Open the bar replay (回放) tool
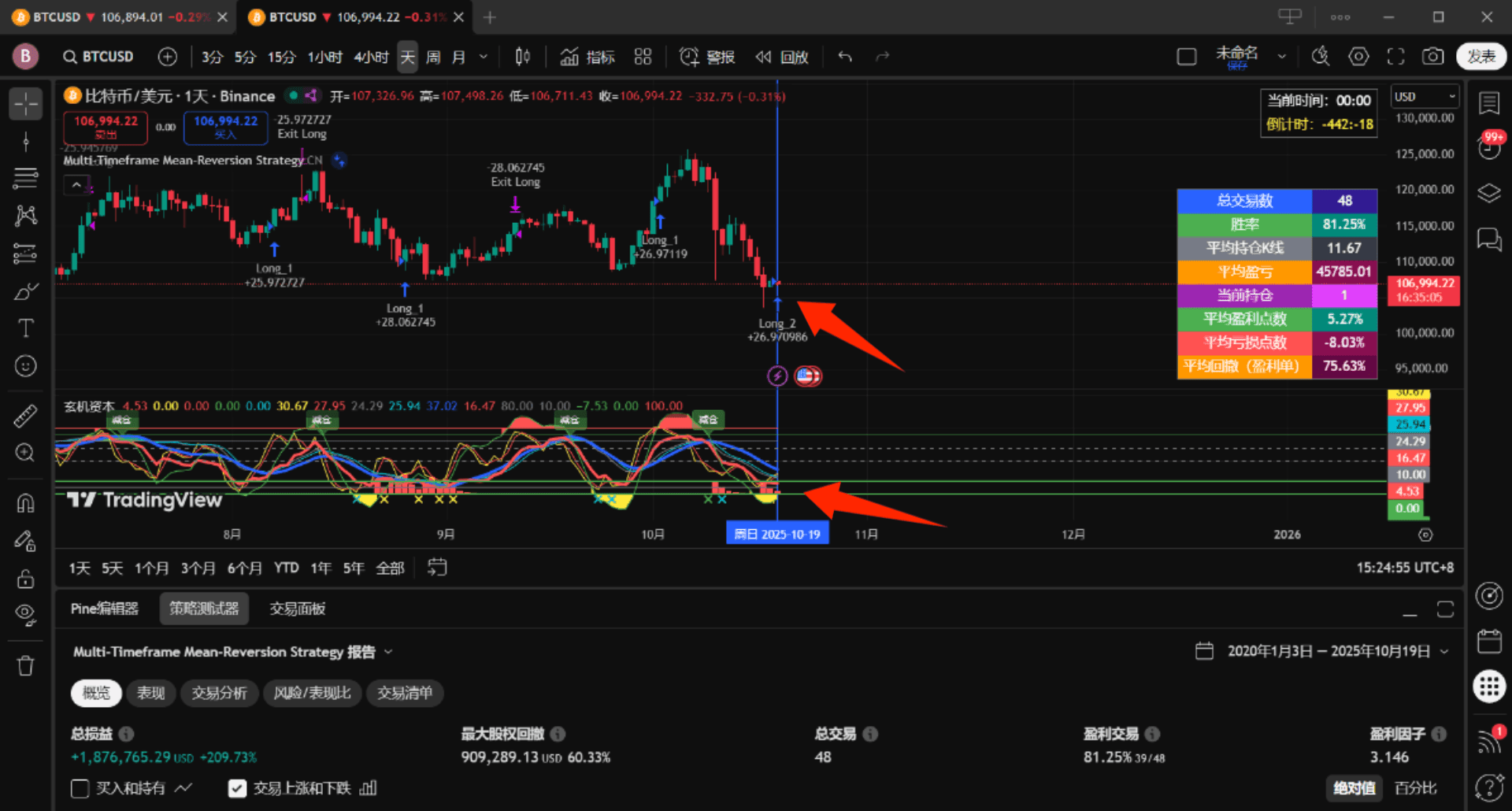The image size is (1512, 811). pos(782,57)
